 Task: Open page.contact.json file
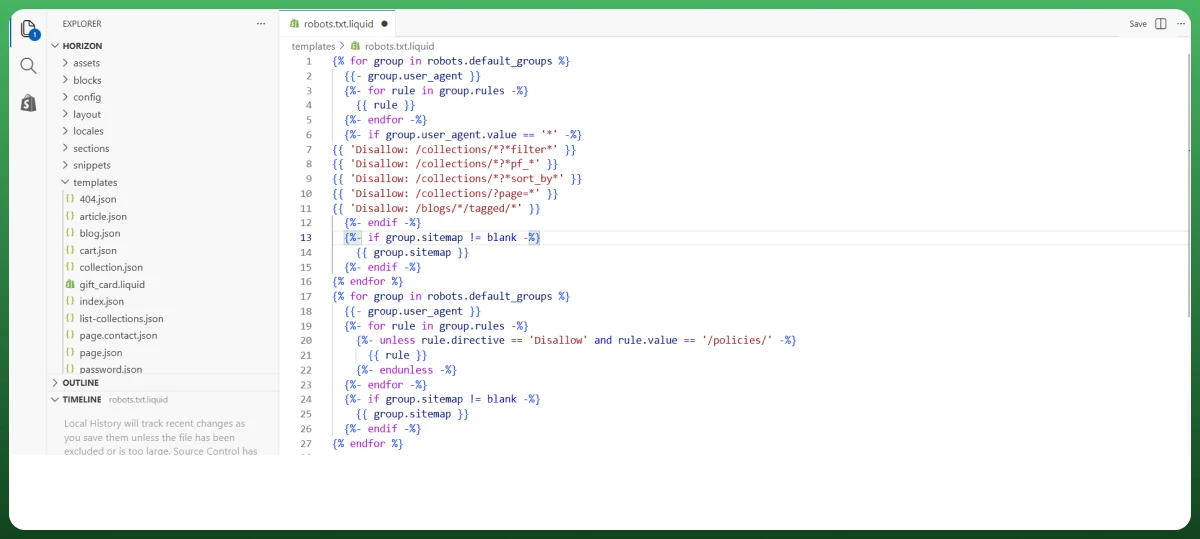(x=118, y=335)
